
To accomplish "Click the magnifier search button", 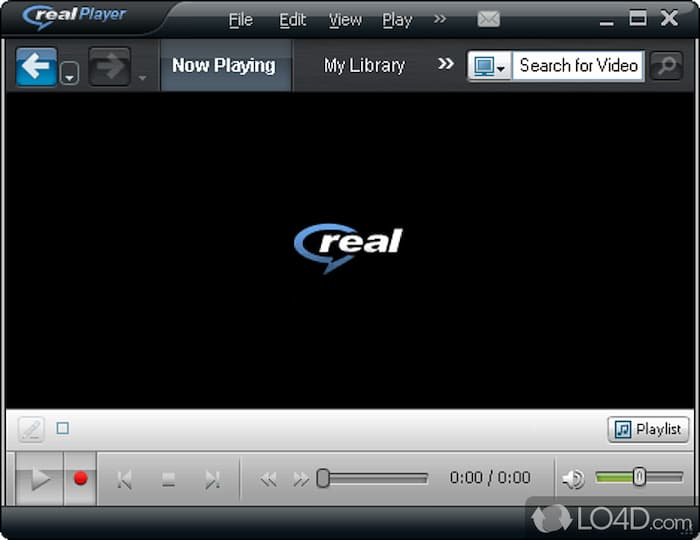I will coord(667,66).
